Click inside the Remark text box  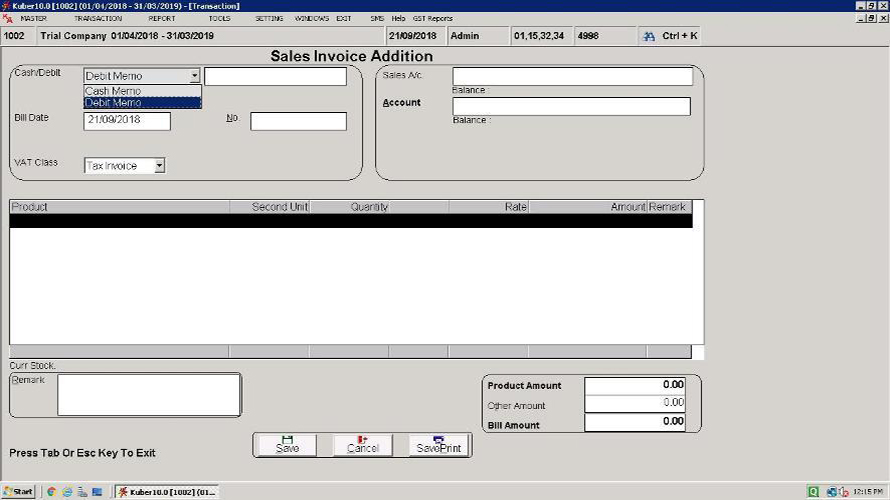point(148,394)
